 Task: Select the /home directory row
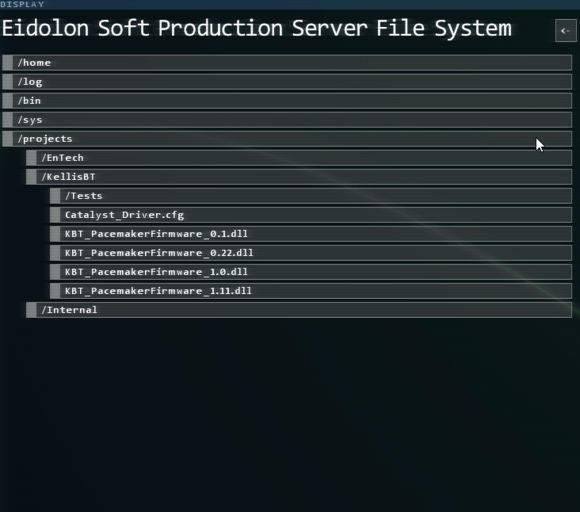pos(287,63)
